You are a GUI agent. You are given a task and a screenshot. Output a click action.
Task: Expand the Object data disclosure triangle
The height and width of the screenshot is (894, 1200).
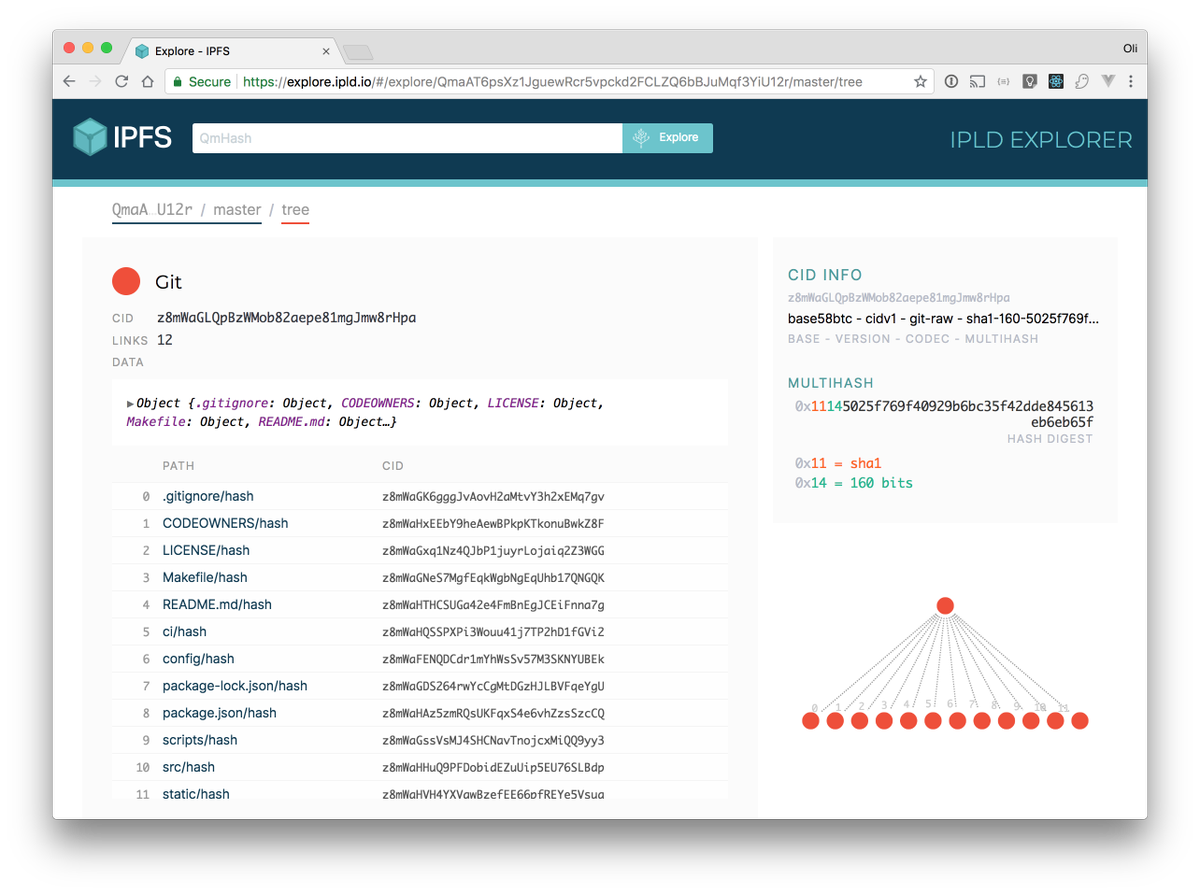tap(130, 404)
